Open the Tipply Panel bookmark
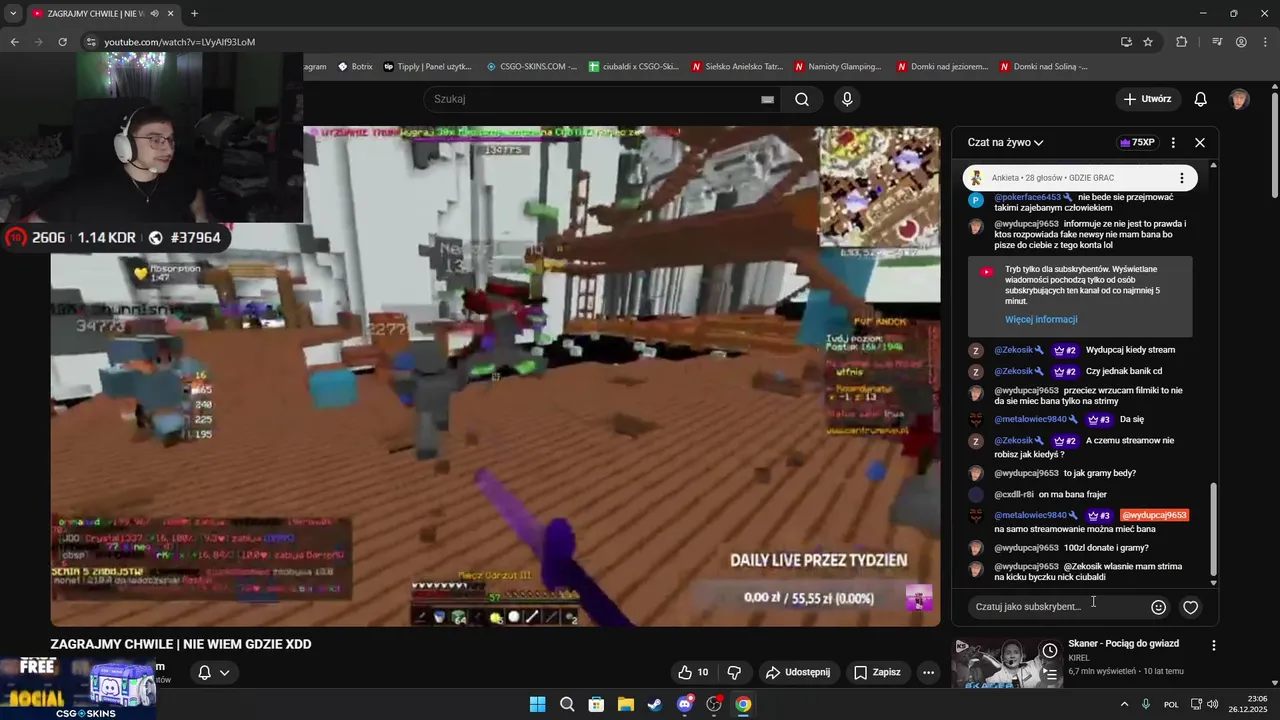This screenshot has height=720, width=1280. click(x=427, y=67)
